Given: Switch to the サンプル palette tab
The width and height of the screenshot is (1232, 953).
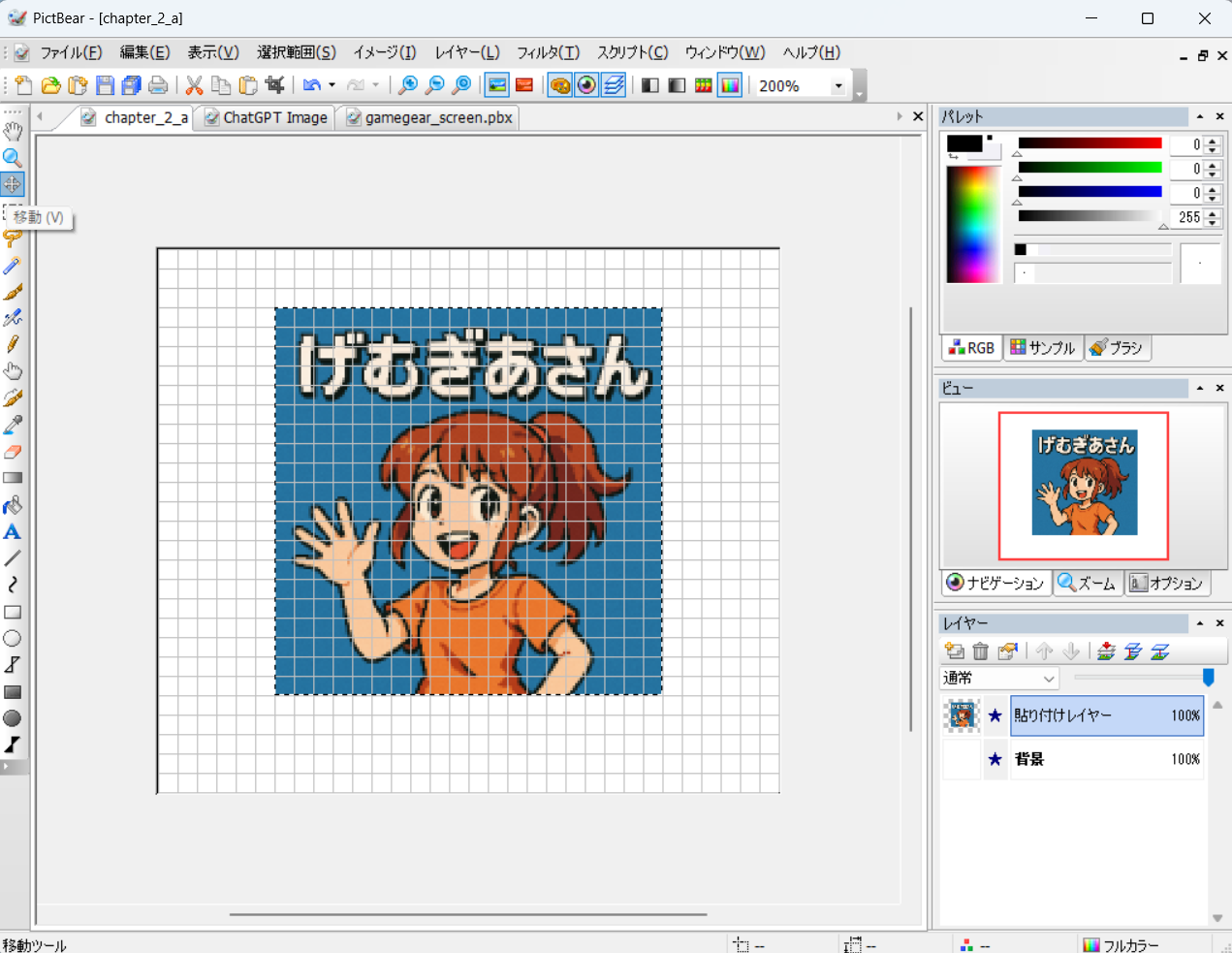Looking at the screenshot, I should click(1043, 348).
